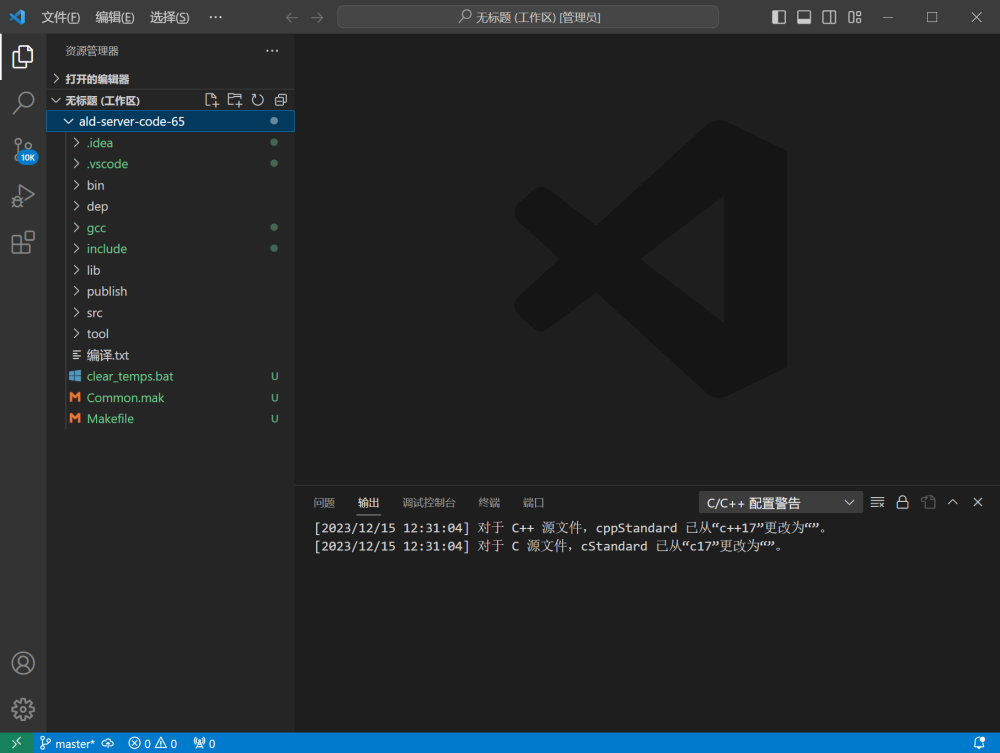Refresh the explorer file tree
The image size is (1000, 753).
[x=257, y=100]
